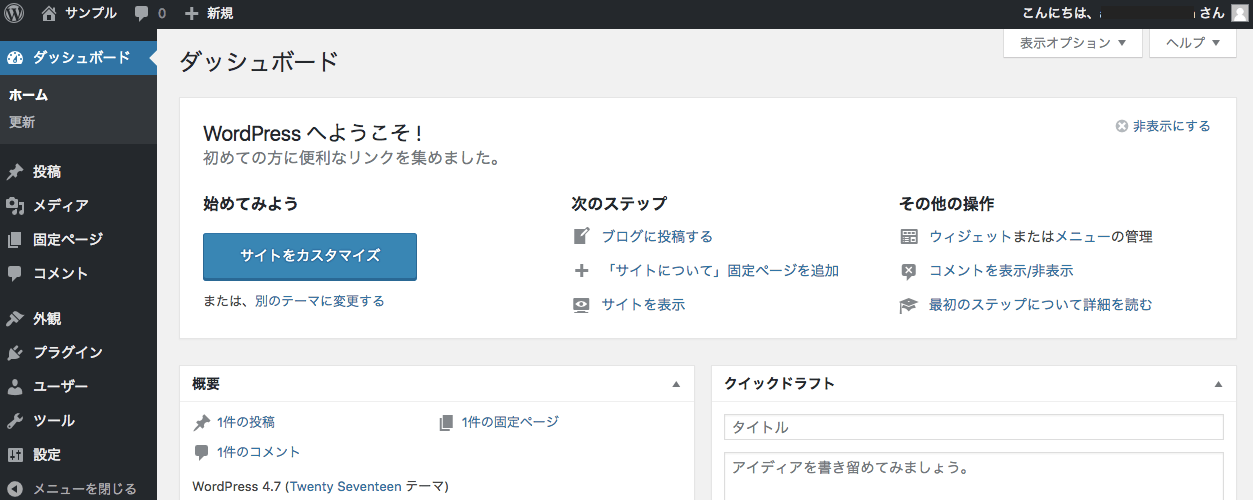1253x500 pixels.
Task: Select 固定ページ in the sidebar menu
Action: (x=67, y=240)
